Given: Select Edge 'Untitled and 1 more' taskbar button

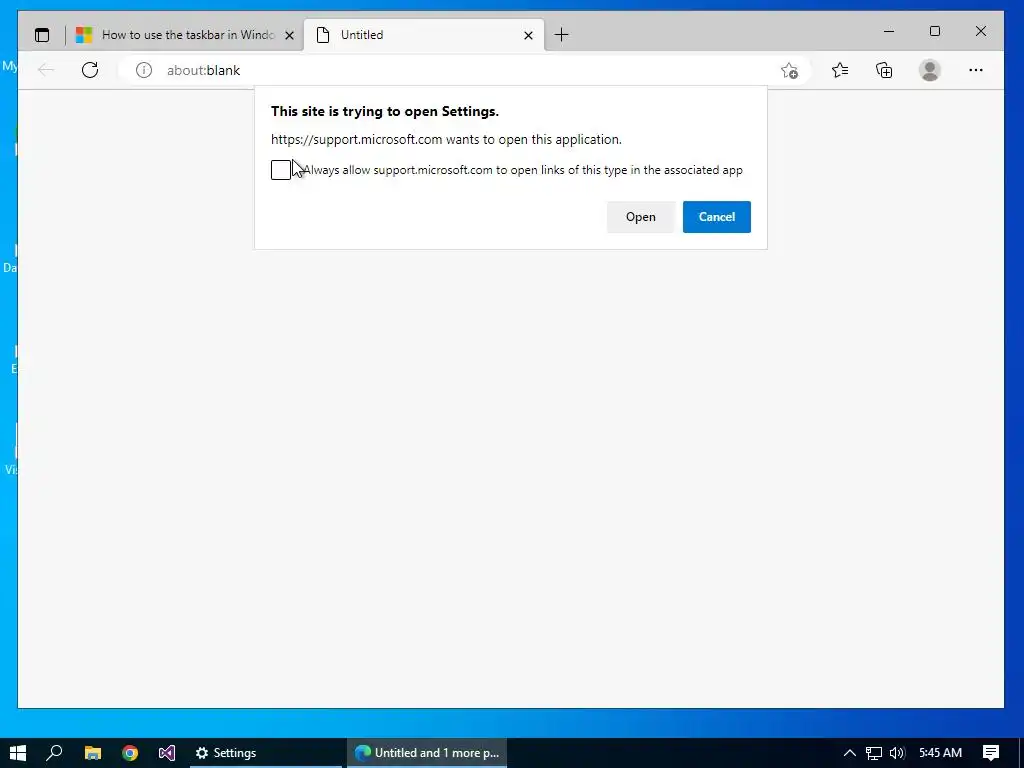Looking at the screenshot, I should (427, 753).
